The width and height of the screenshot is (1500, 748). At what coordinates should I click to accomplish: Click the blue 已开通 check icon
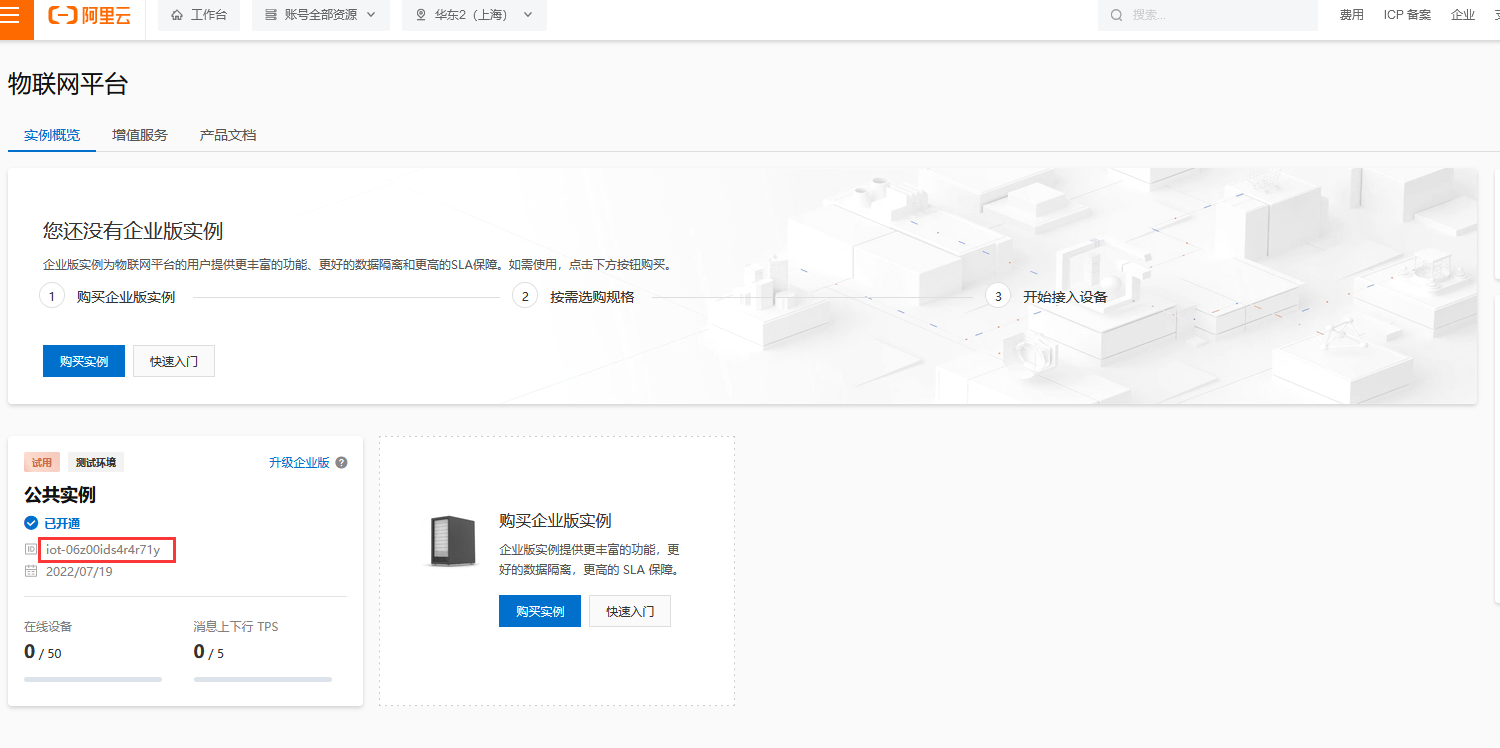pos(31,523)
